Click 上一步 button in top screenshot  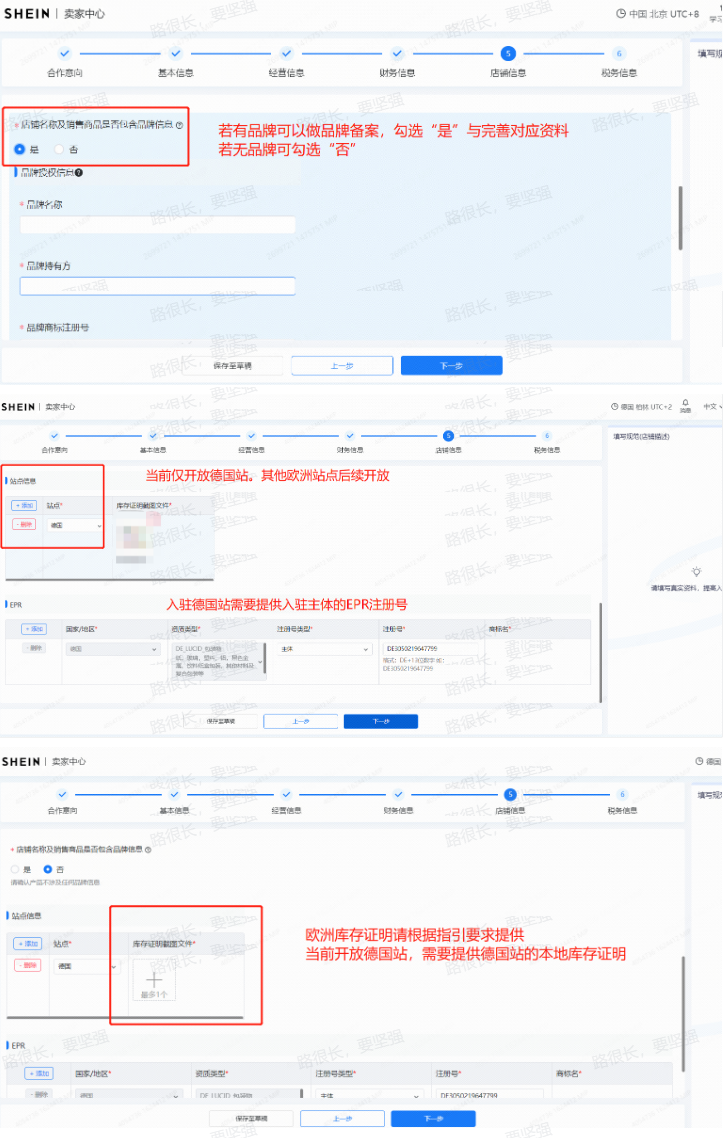(342, 366)
